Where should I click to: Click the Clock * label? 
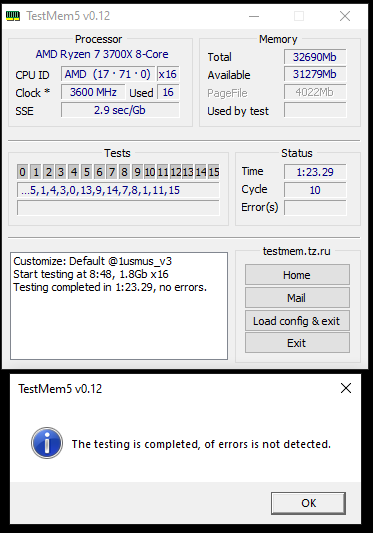[33, 93]
